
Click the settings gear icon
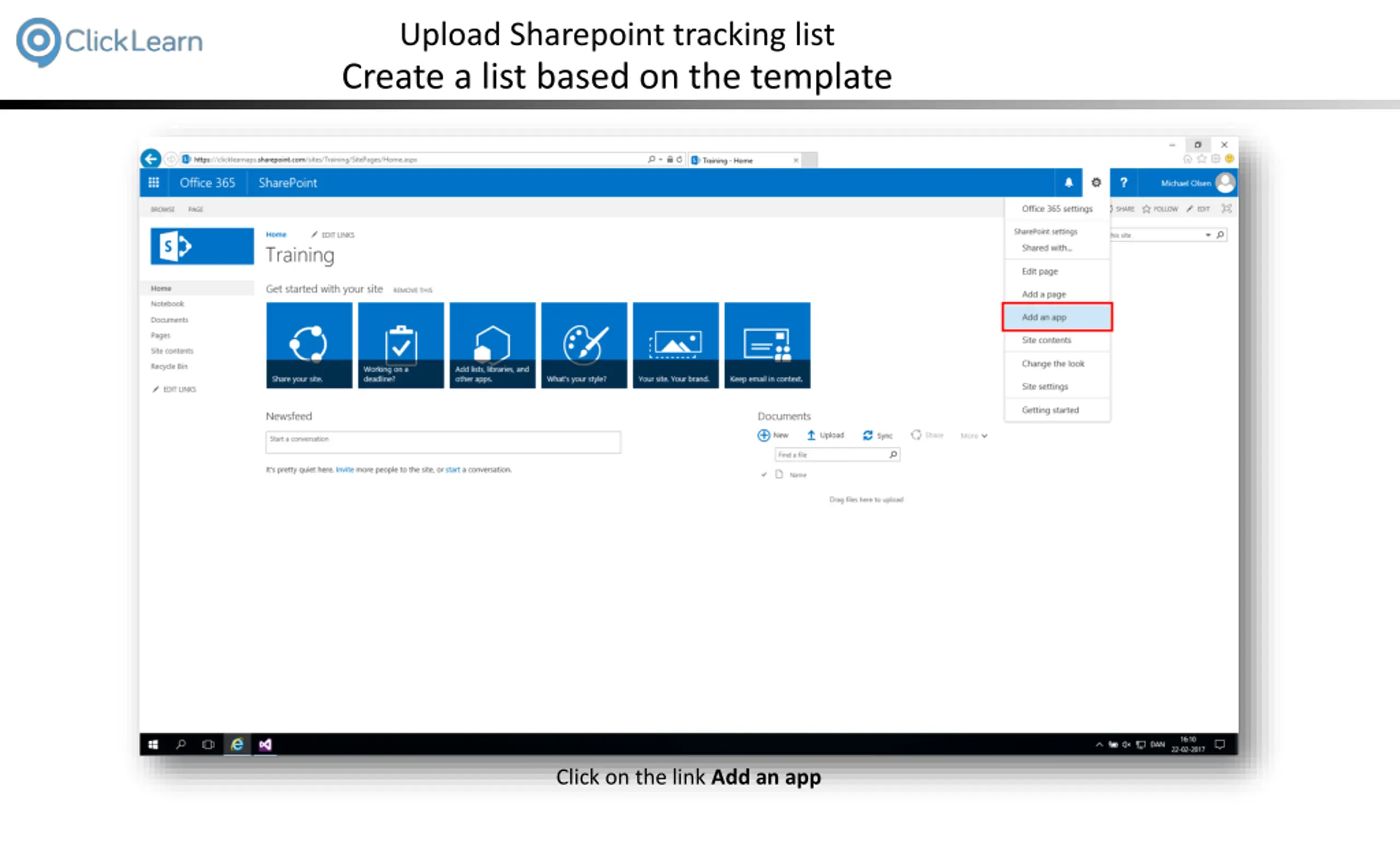[1096, 183]
